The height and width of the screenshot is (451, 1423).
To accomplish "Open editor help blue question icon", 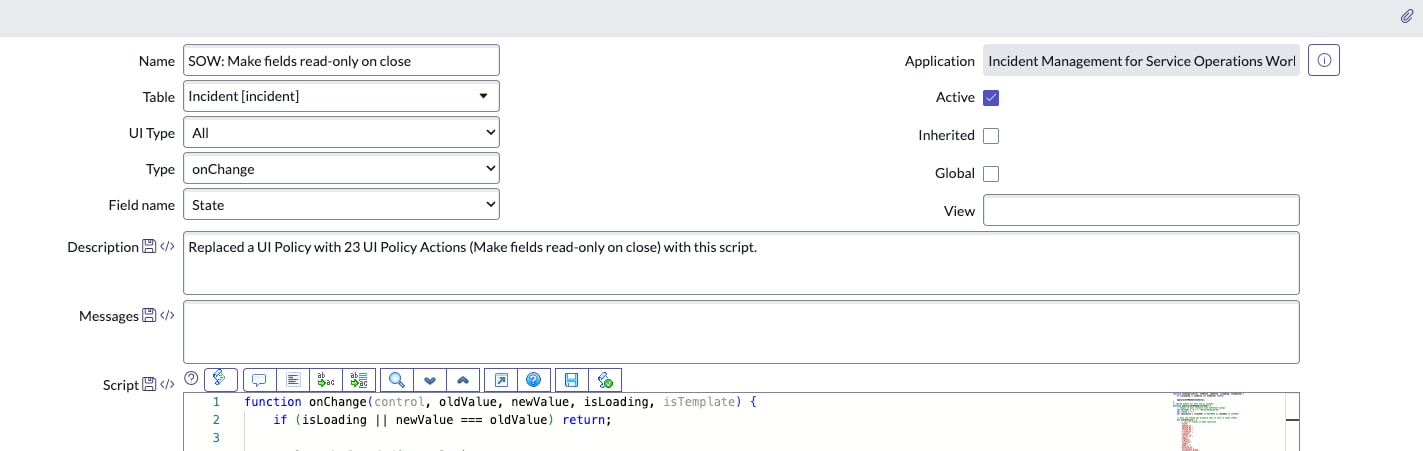I will coord(534,379).
